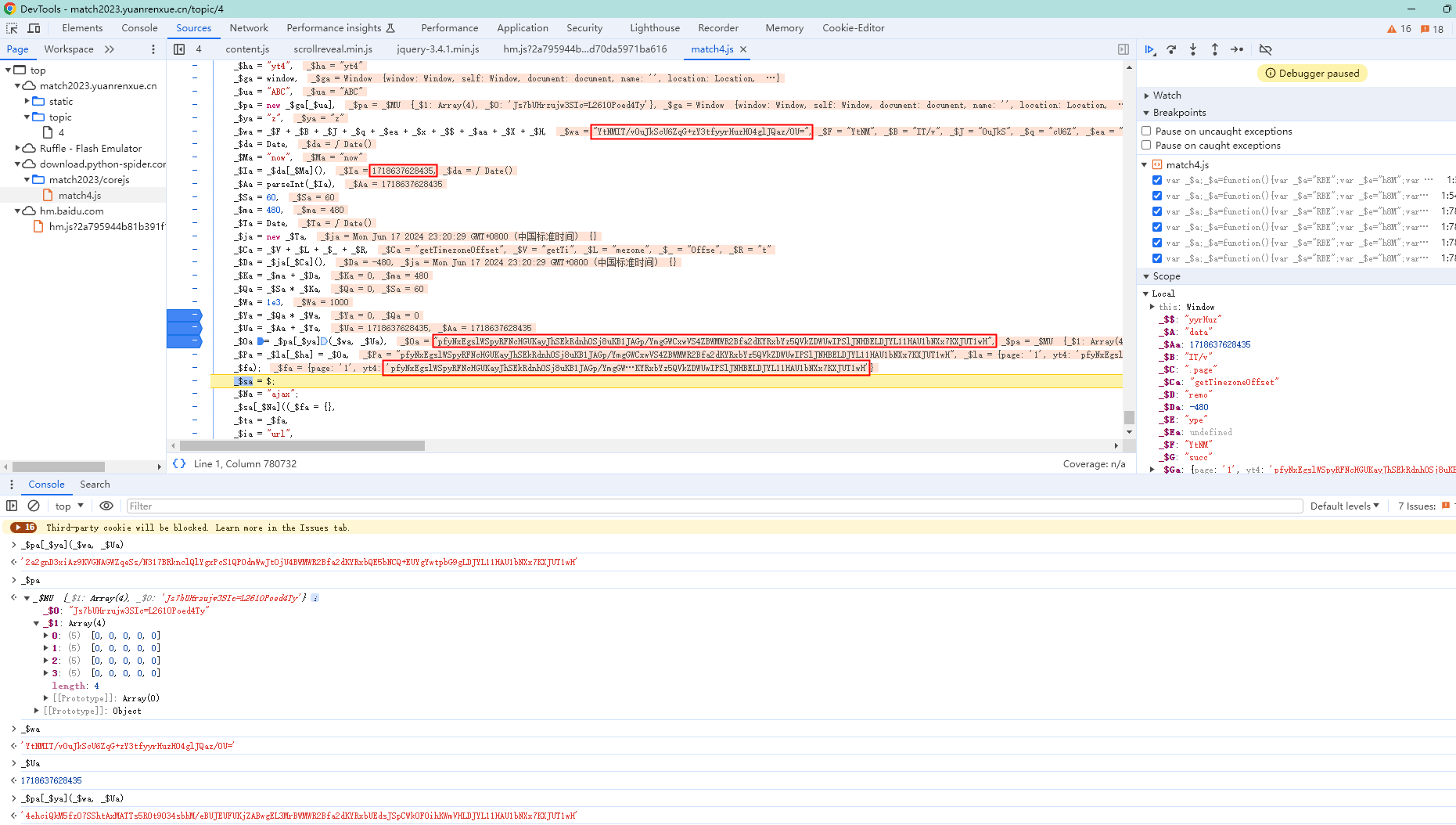Open the scrollreveal.min.js file tab
Screen dimensions: 1456x825
(x=333, y=49)
